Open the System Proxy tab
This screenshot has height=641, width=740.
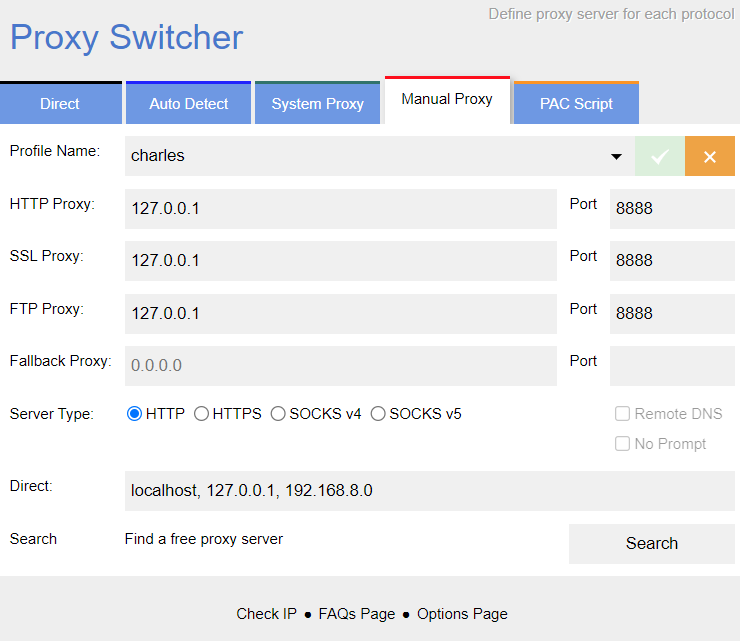pyautogui.click(x=317, y=104)
